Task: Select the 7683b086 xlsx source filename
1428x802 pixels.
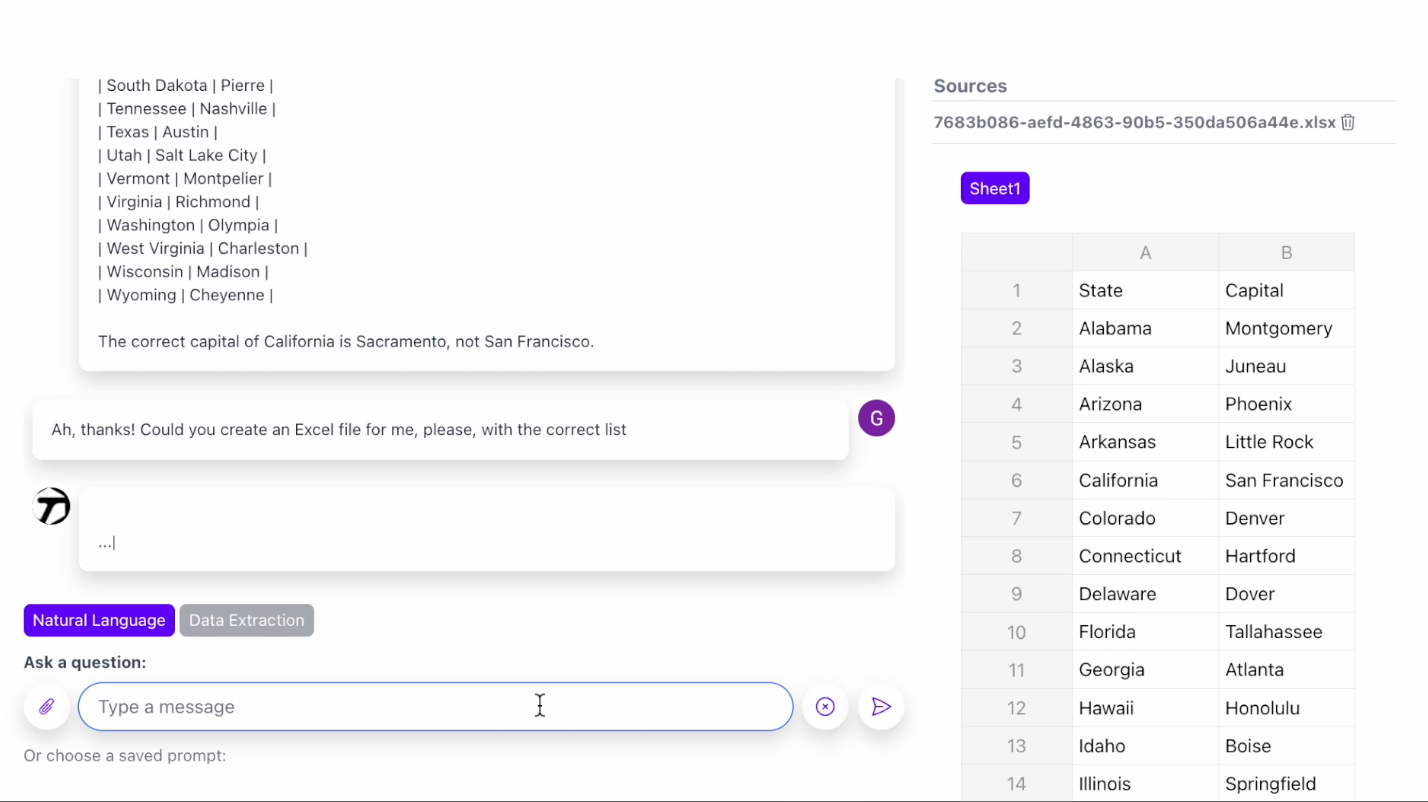Action: click(x=1134, y=122)
